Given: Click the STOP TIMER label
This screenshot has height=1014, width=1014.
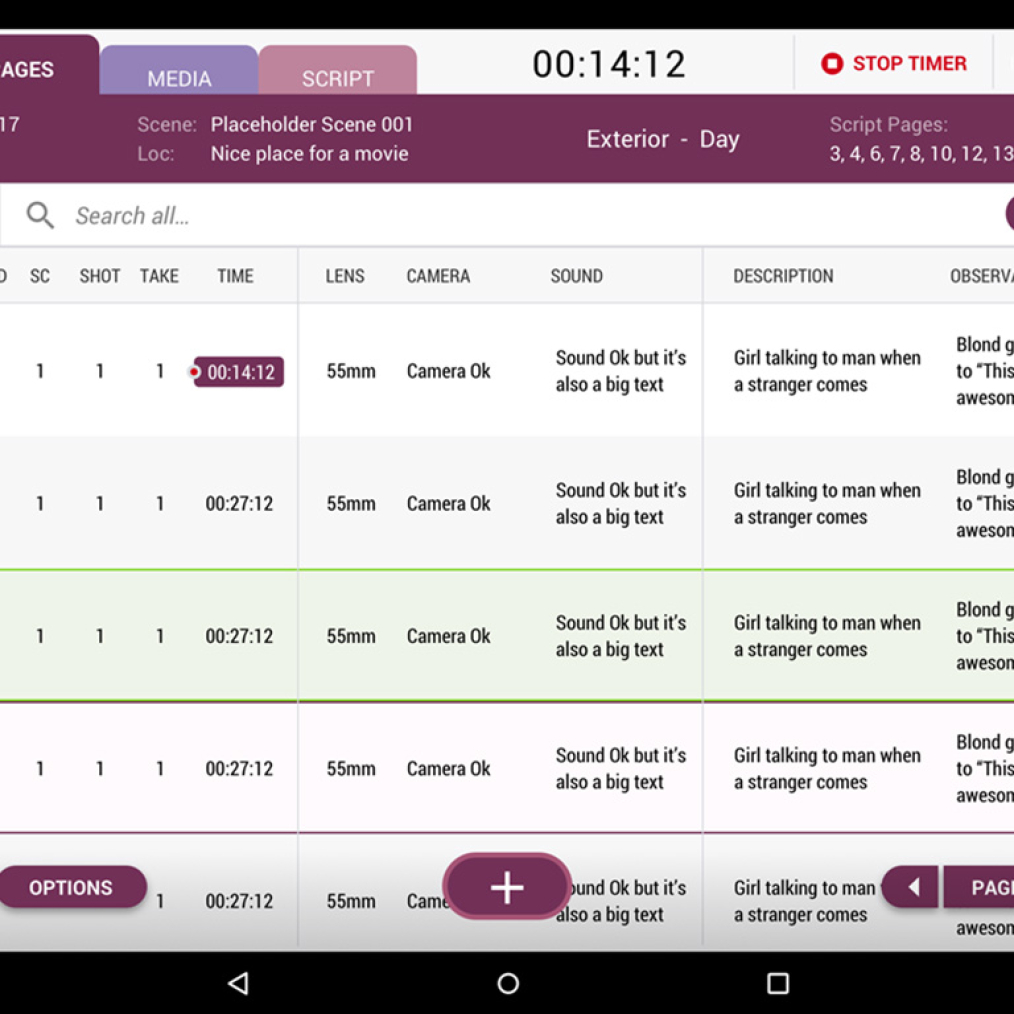Looking at the screenshot, I should click(x=909, y=64).
